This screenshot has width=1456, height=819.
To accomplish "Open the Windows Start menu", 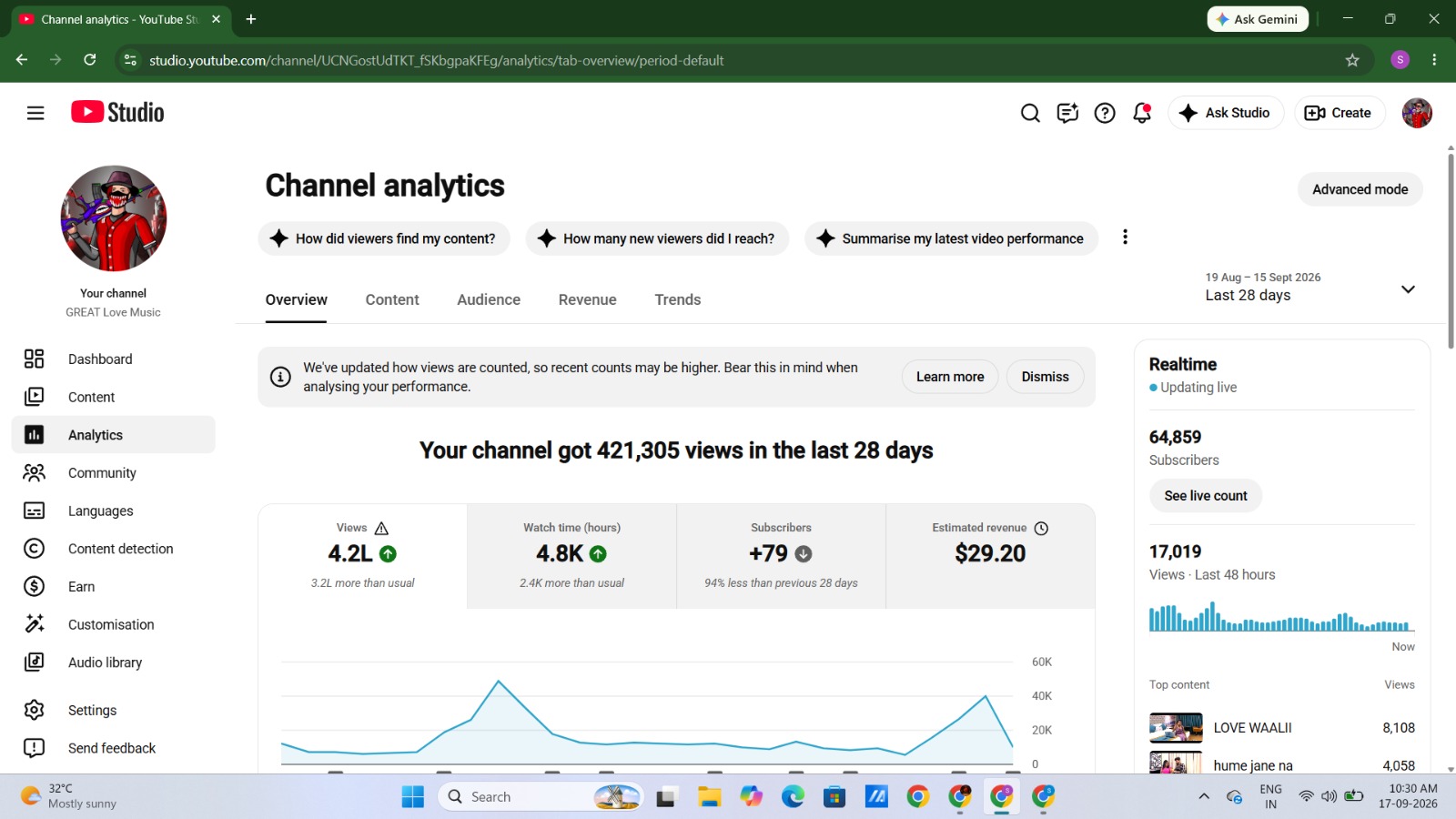I will (x=413, y=797).
